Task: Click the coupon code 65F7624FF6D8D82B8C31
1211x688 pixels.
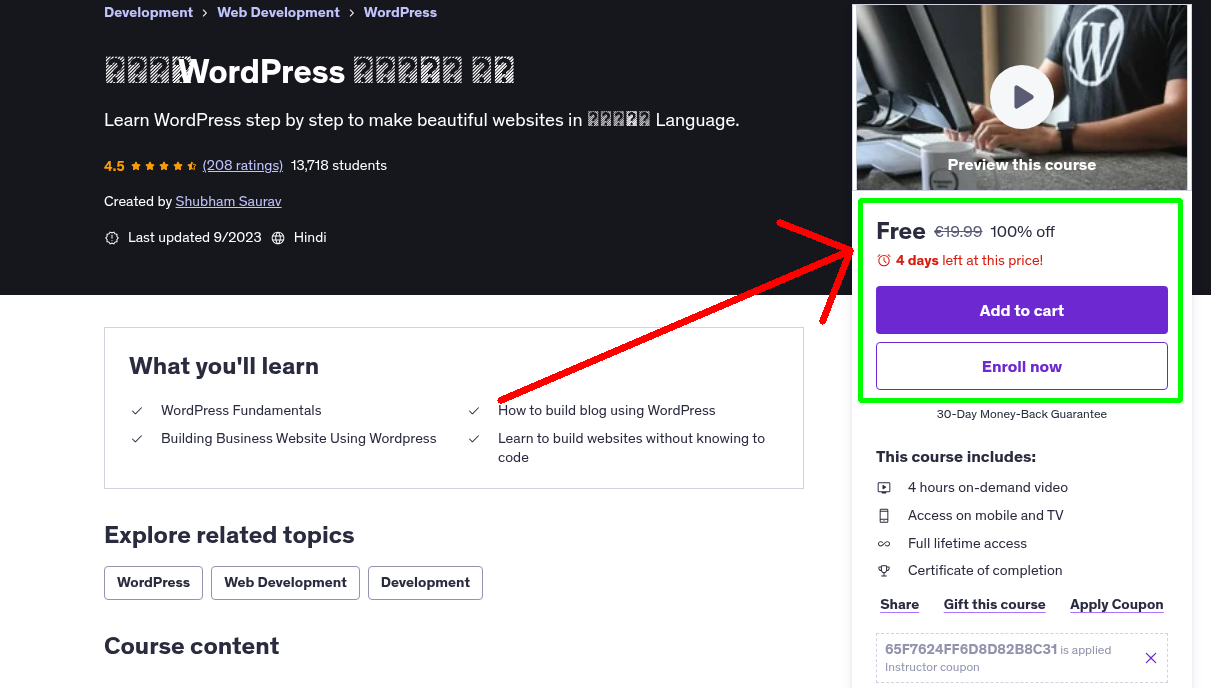Action: coord(971,649)
